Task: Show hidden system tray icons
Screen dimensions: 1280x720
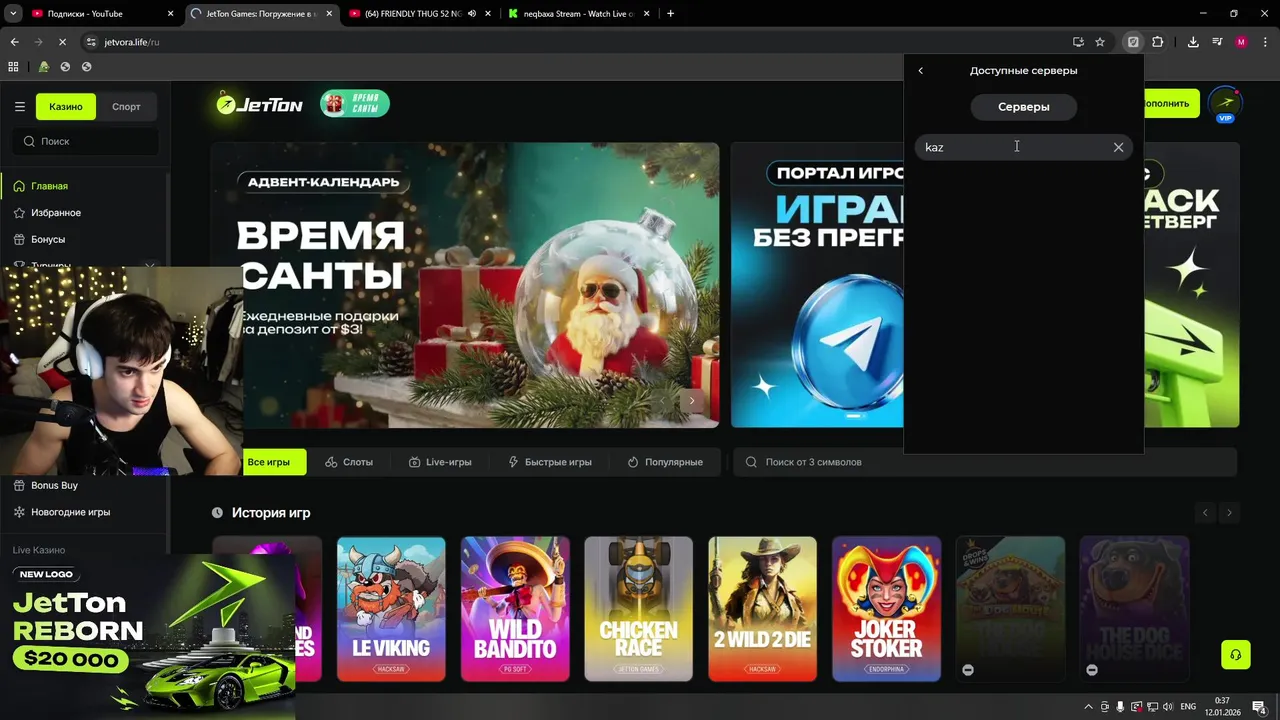Action: click(x=1088, y=707)
